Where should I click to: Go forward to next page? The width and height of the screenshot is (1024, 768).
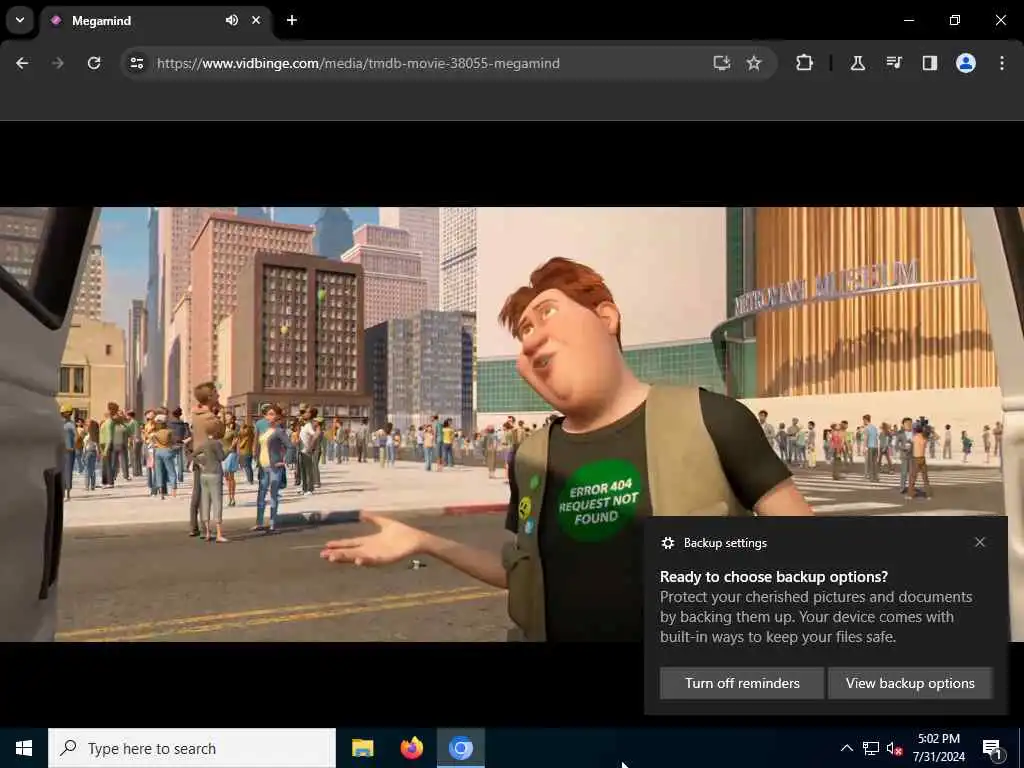pos(58,63)
